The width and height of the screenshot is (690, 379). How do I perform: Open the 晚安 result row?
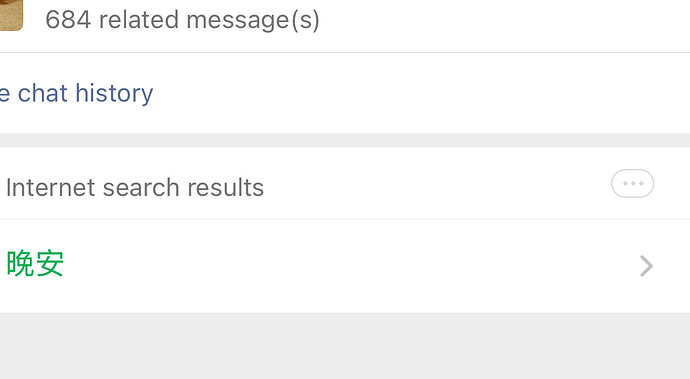tap(345, 266)
